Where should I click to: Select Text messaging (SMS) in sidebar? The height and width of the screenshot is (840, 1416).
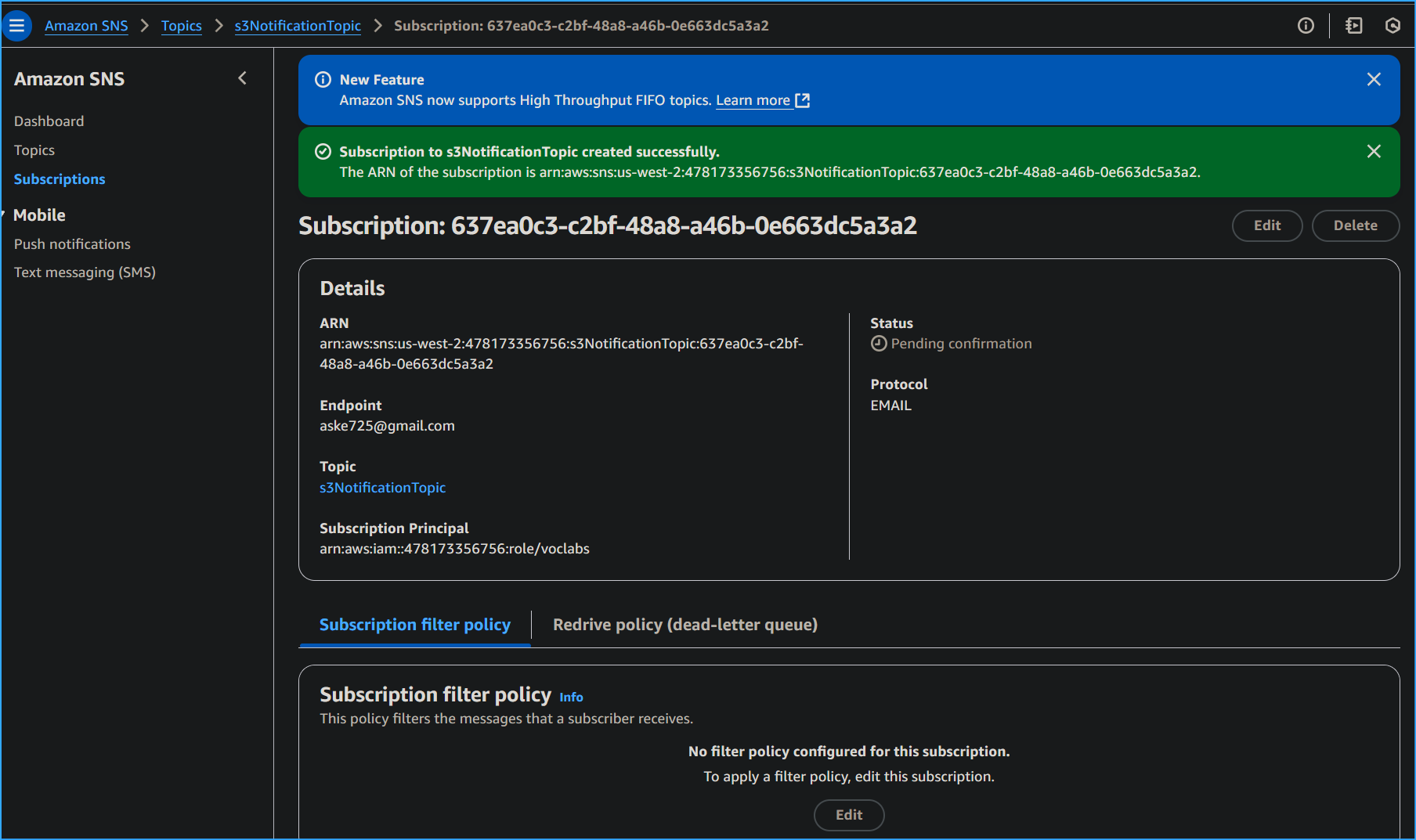(x=85, y=272)
